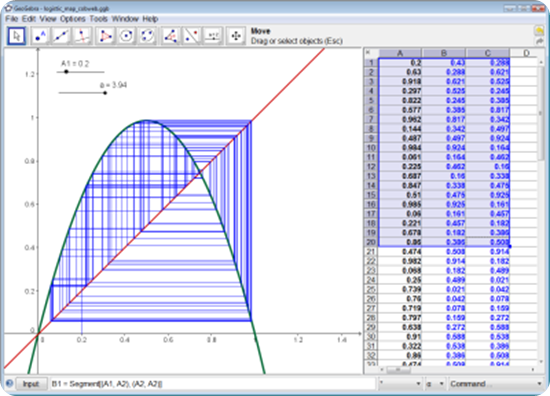Viewport: 550px width, 396px height.
Task: Open the Tools menu
Action: (x=99, y=19)
